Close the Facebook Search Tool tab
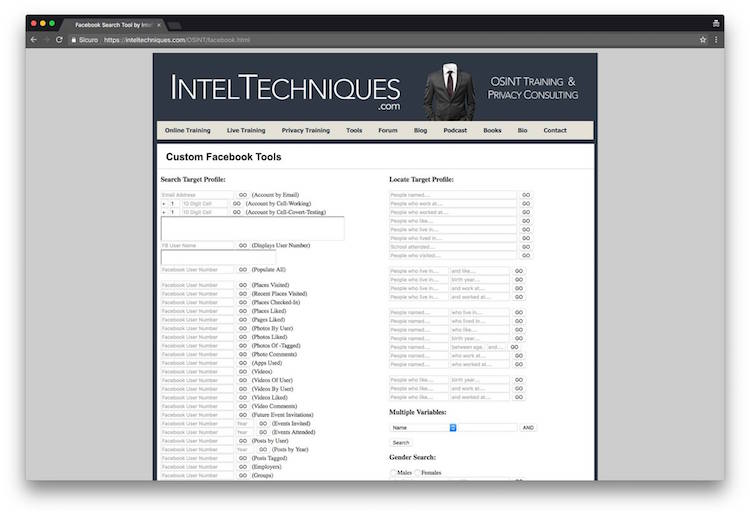Viewport: 750px width, 517px height. pos(159,25)
